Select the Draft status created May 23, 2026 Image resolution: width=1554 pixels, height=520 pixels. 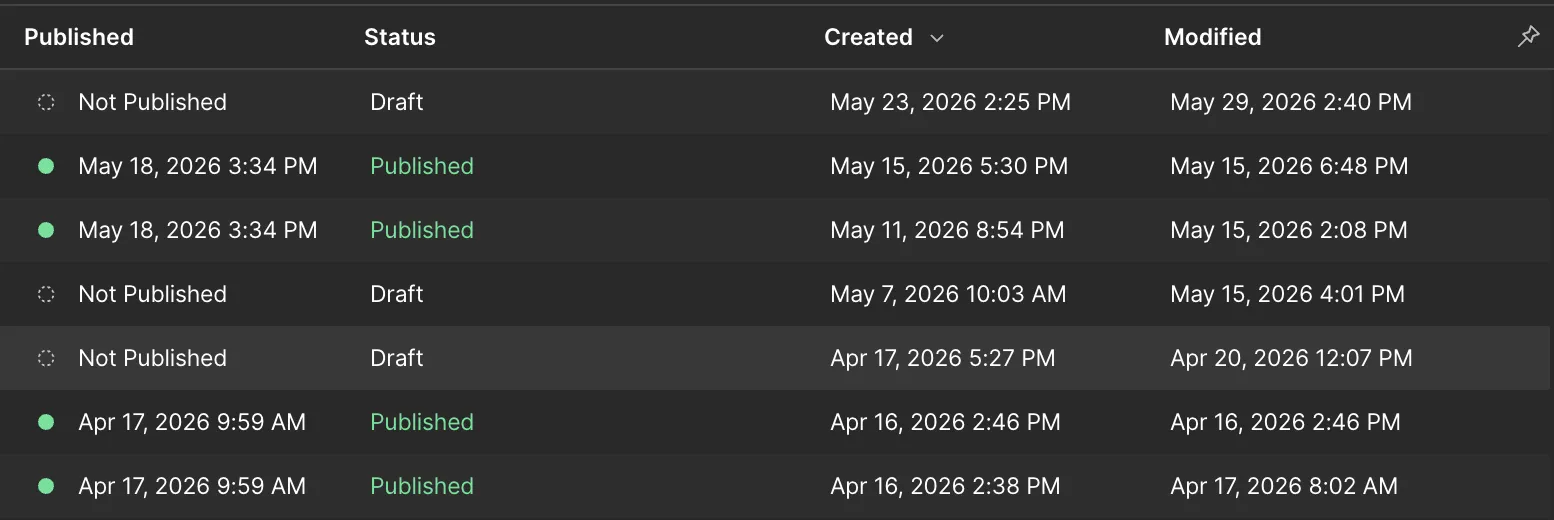(397, 102)
